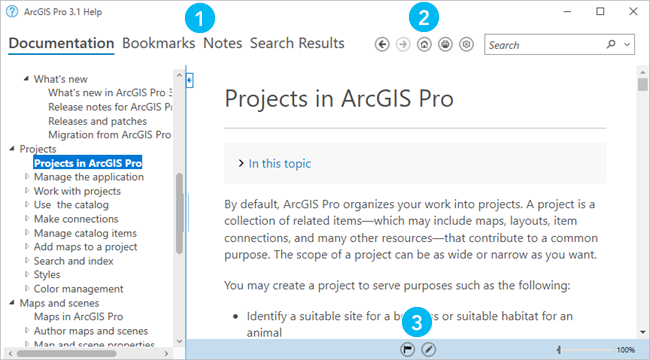Expand the Search and index node
This screenshot has height=360, width=650.
click(27, 260)
